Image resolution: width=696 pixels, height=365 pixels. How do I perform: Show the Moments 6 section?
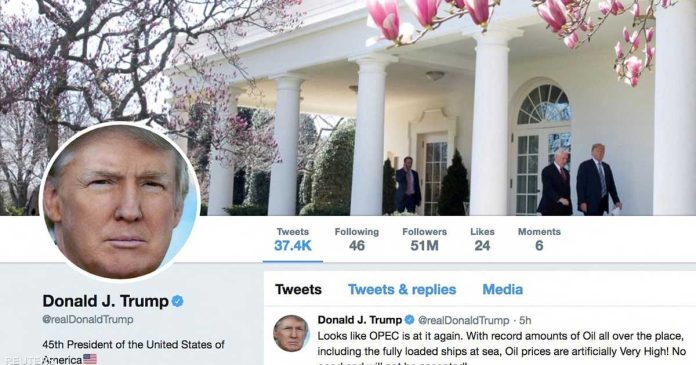(539, 240)
